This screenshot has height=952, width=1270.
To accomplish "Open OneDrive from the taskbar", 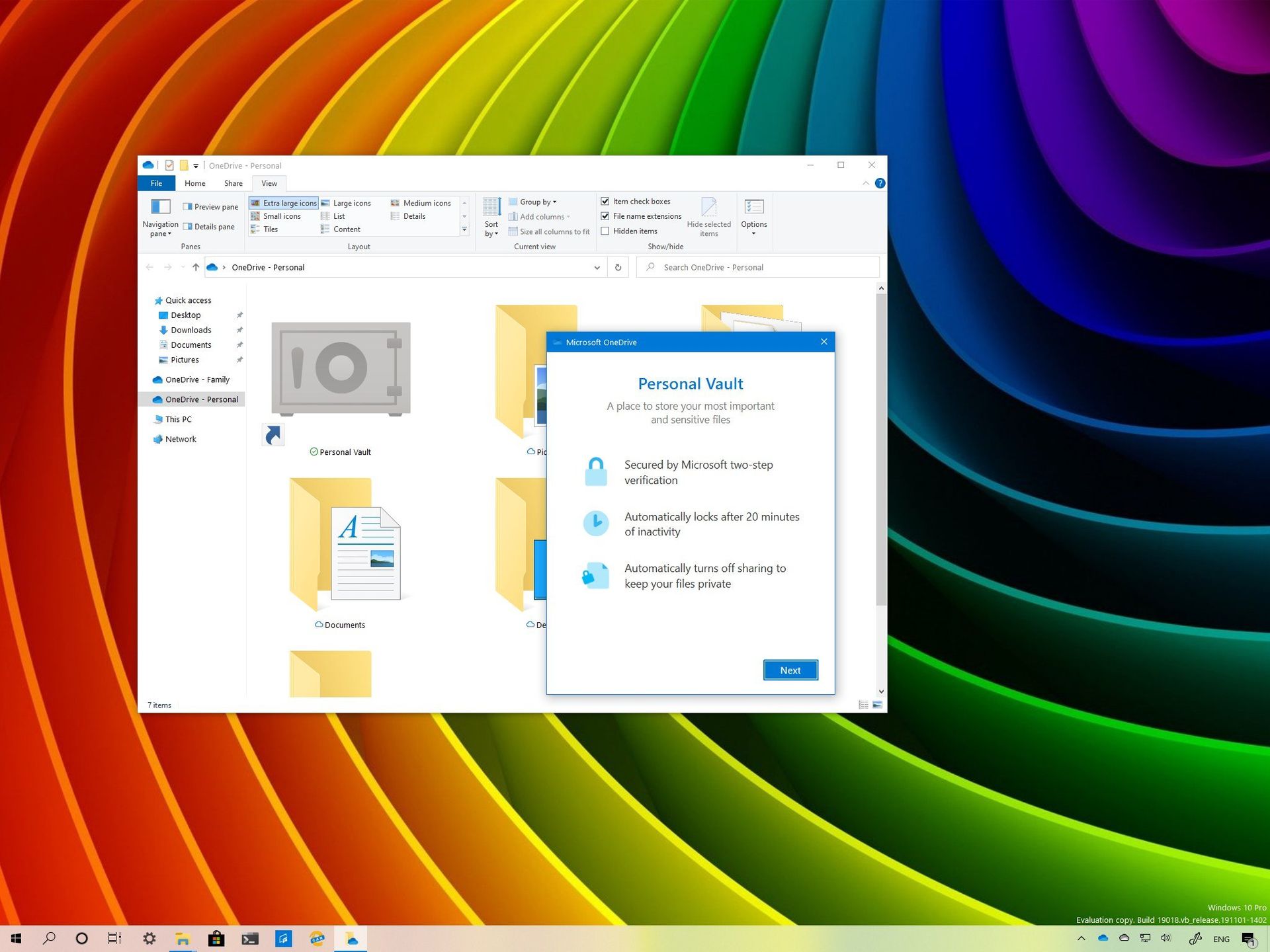I will (x=351, y=938).
